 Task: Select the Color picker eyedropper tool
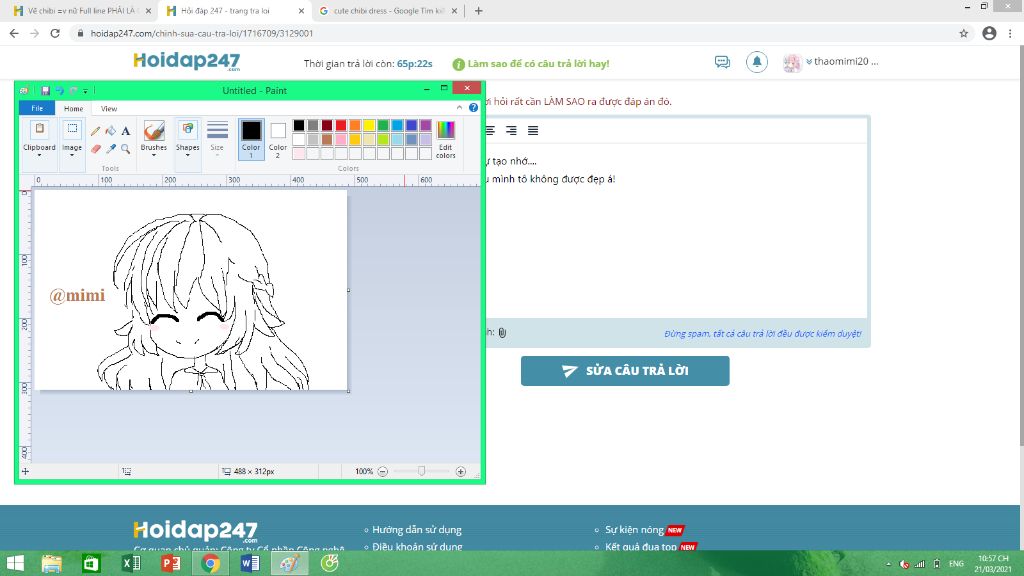coord(110,149)
